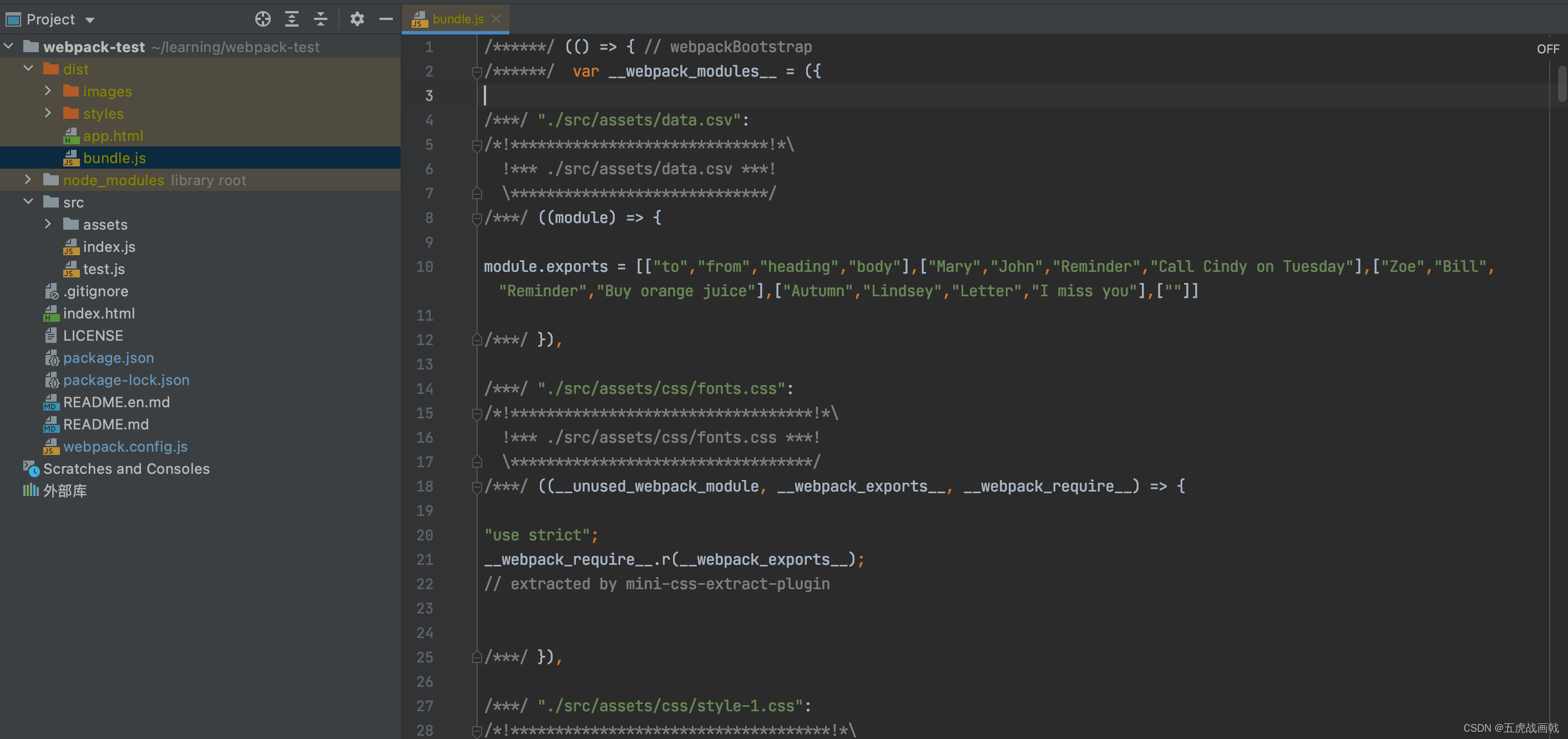
Task: Click the webpack.config.js JS file icon
Action: click(x=51, y=446)
